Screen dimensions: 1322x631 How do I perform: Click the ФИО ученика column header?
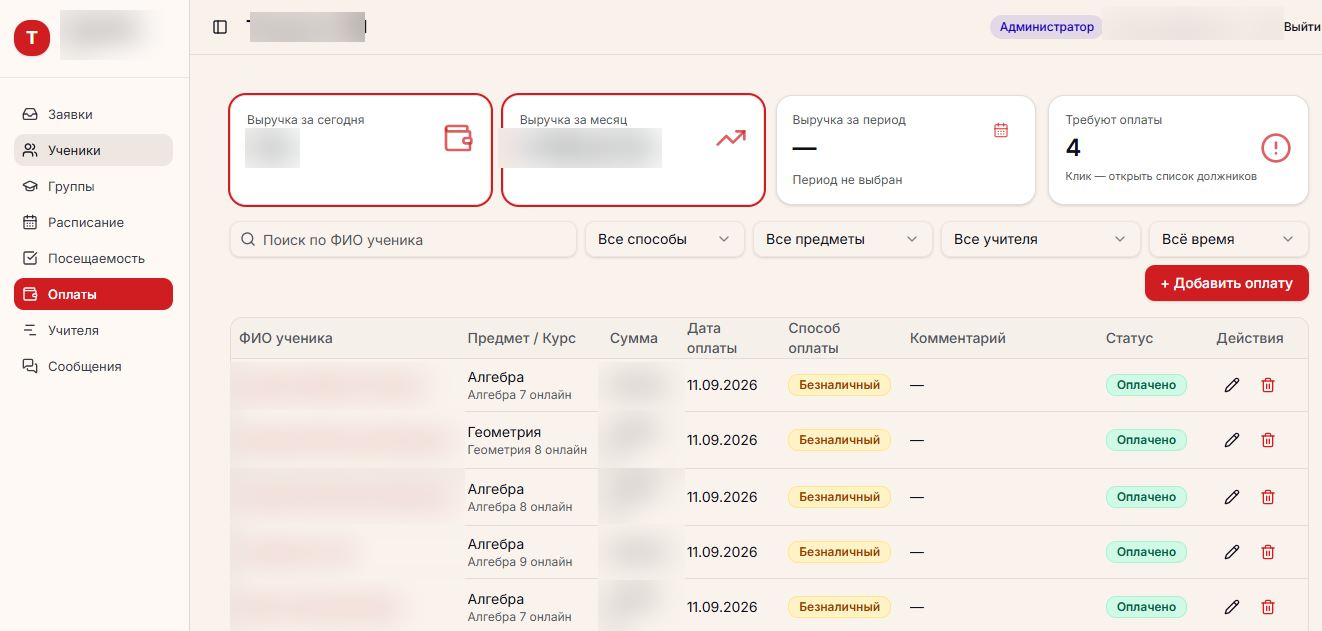coord(286,338)
